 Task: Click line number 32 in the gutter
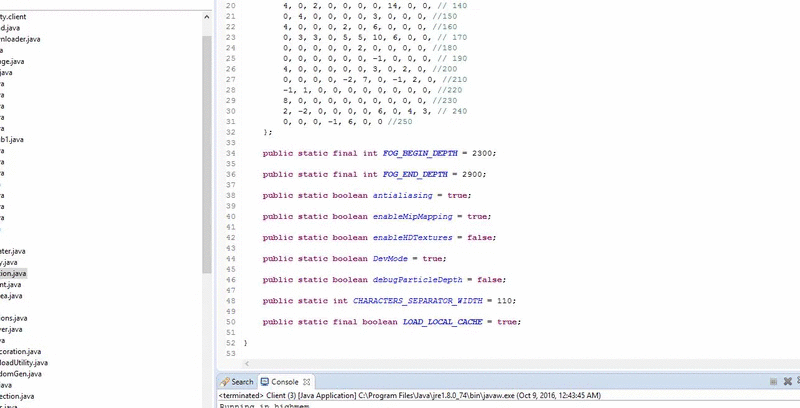(x=230, y=132)
